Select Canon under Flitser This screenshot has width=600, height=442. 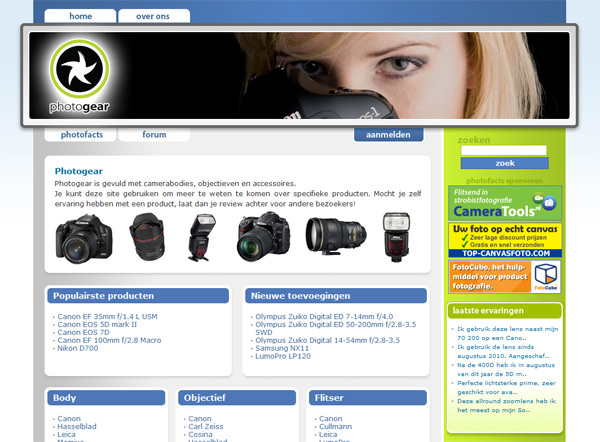[331, 419]
